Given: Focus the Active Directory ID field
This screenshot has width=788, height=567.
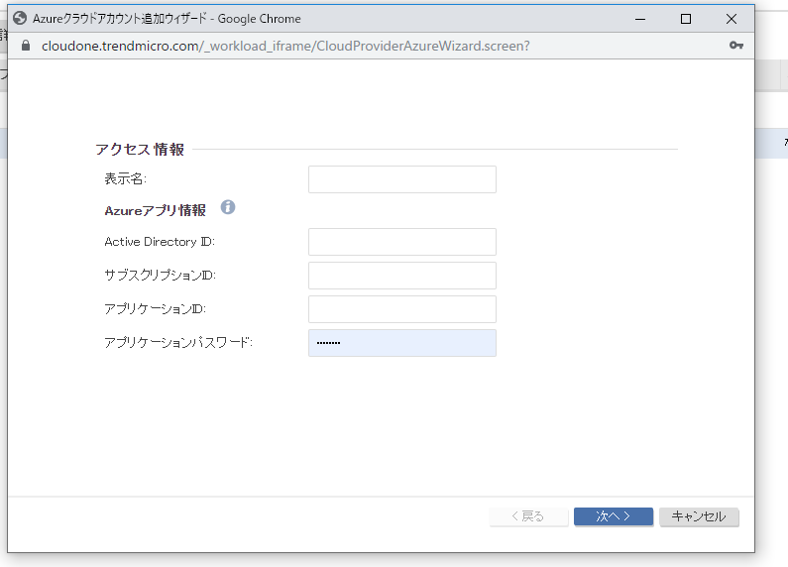Looking at the screenshot, I should click(402, 242).
